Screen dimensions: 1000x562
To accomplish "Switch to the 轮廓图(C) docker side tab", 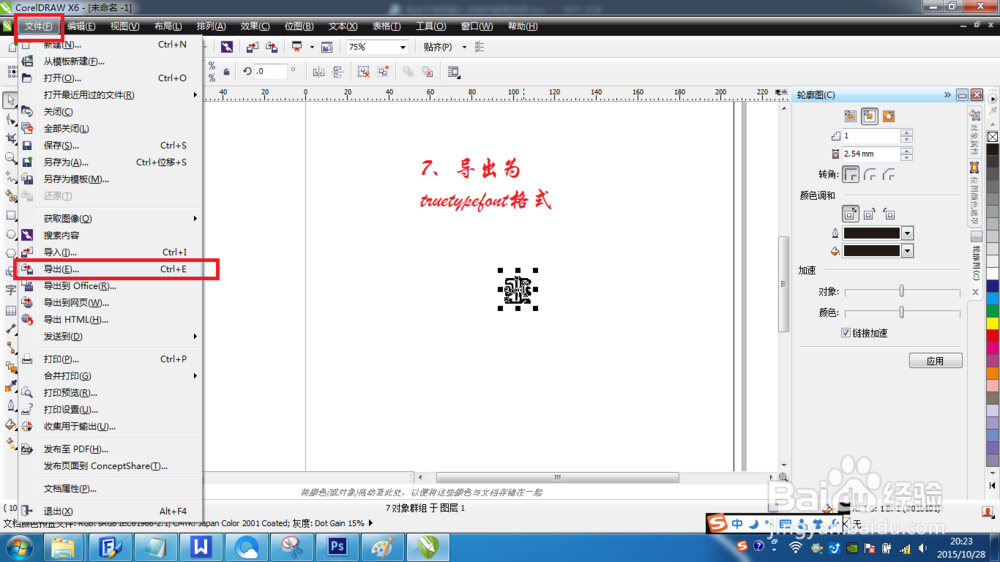I will coord(976,265).
